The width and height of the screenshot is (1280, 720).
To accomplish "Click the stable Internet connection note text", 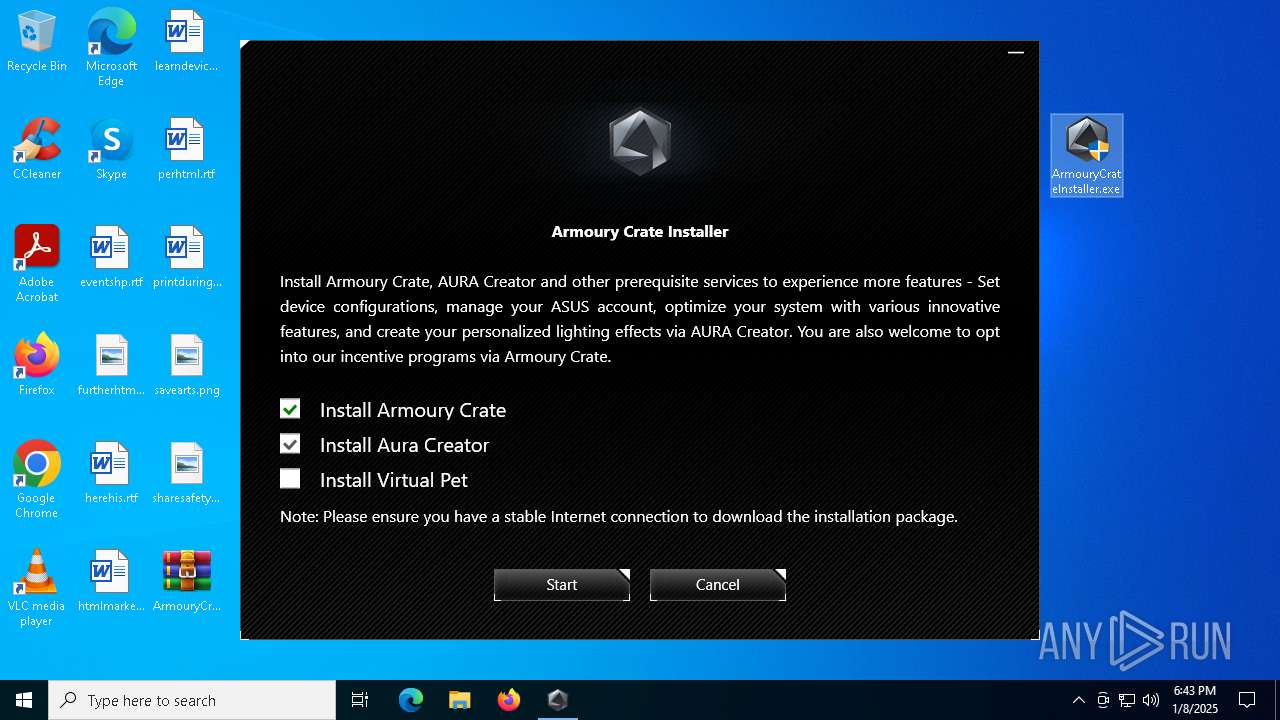I will click(x=619, y=517).
